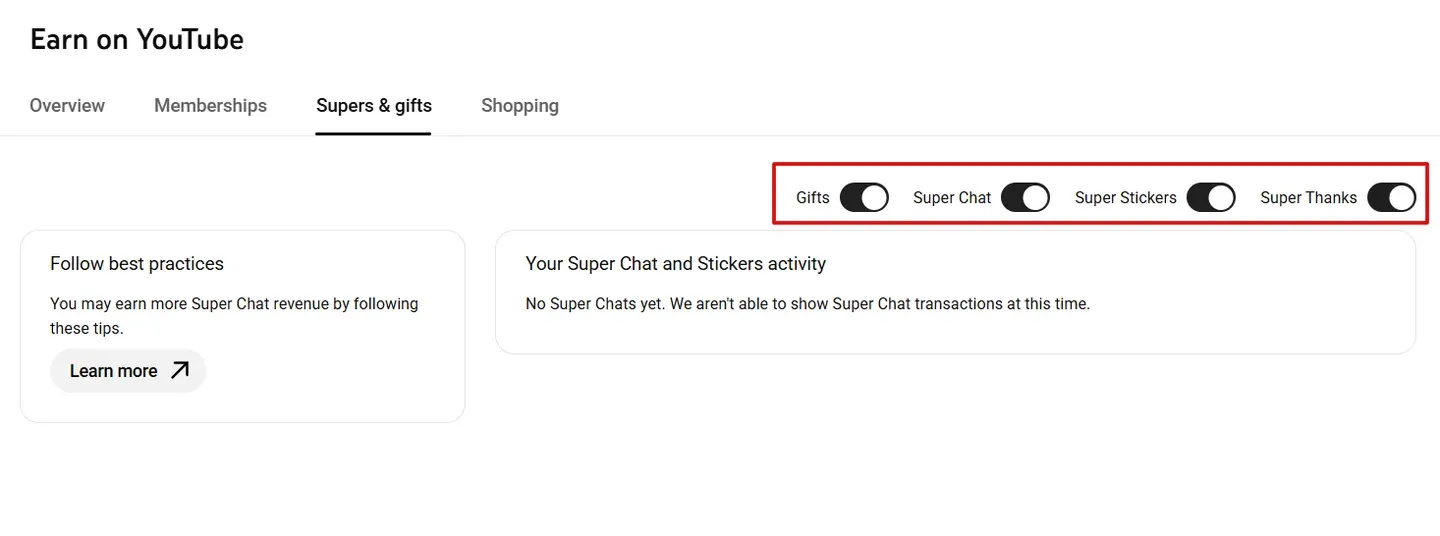The width and height of the screenshot is (1440, 536).
Task: Click the Super Chat label text
Action: 952,198
